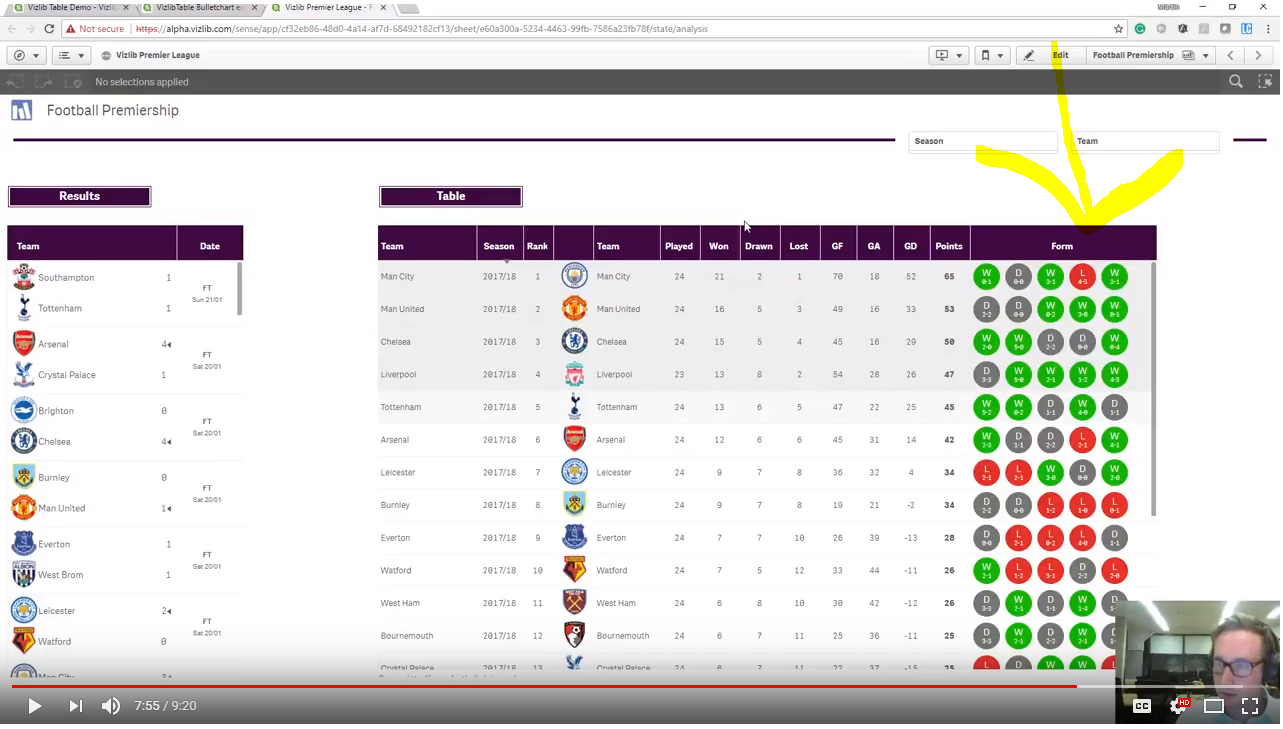Enter fullscreen mode
Screen dimensions: 1283x729
[x=1250, y=706]
